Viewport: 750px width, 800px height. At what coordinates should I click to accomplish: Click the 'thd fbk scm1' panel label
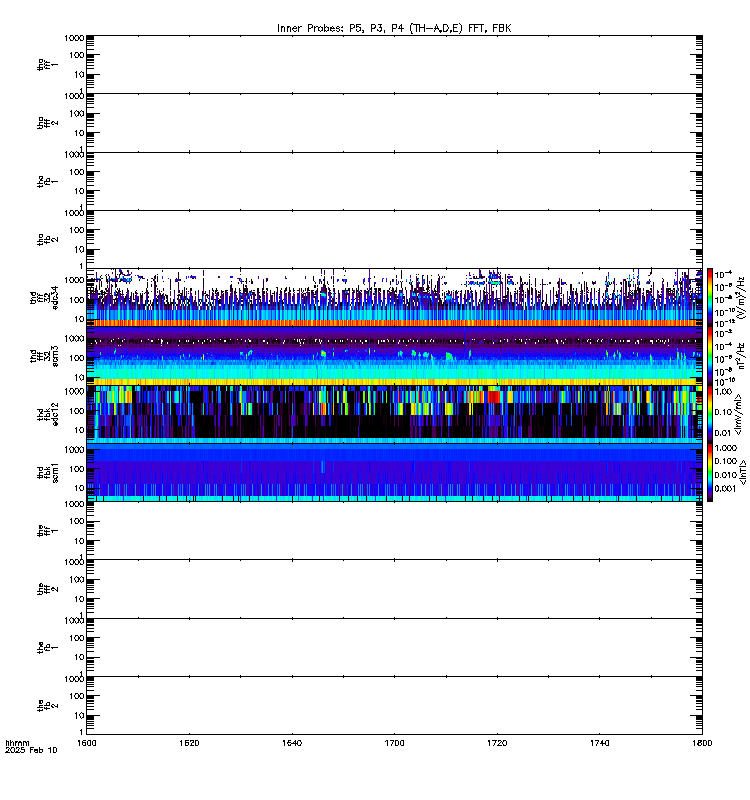pyautogui.click(x=47, y=472)
